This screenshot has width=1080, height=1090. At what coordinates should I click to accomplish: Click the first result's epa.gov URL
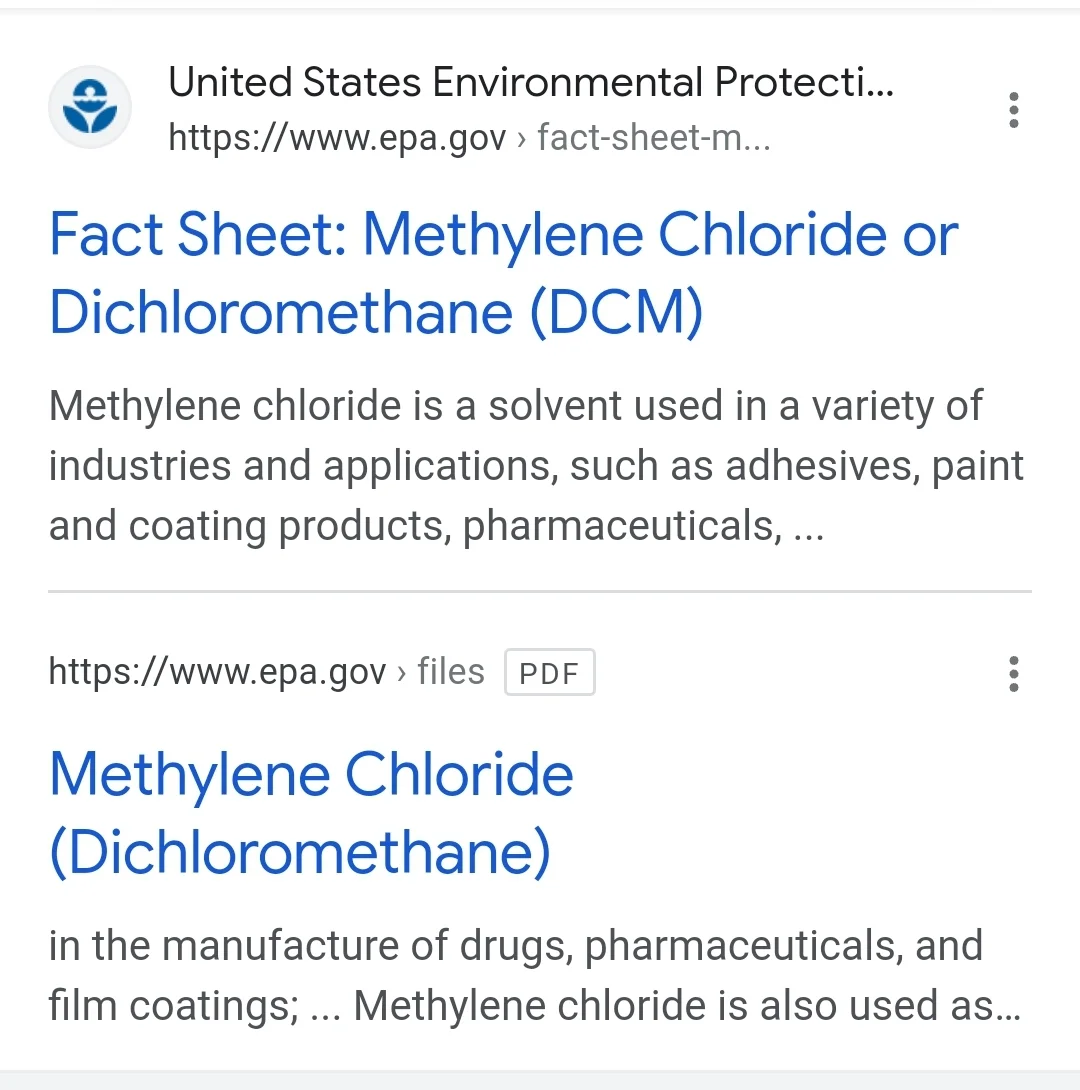[x=337, y=138]
